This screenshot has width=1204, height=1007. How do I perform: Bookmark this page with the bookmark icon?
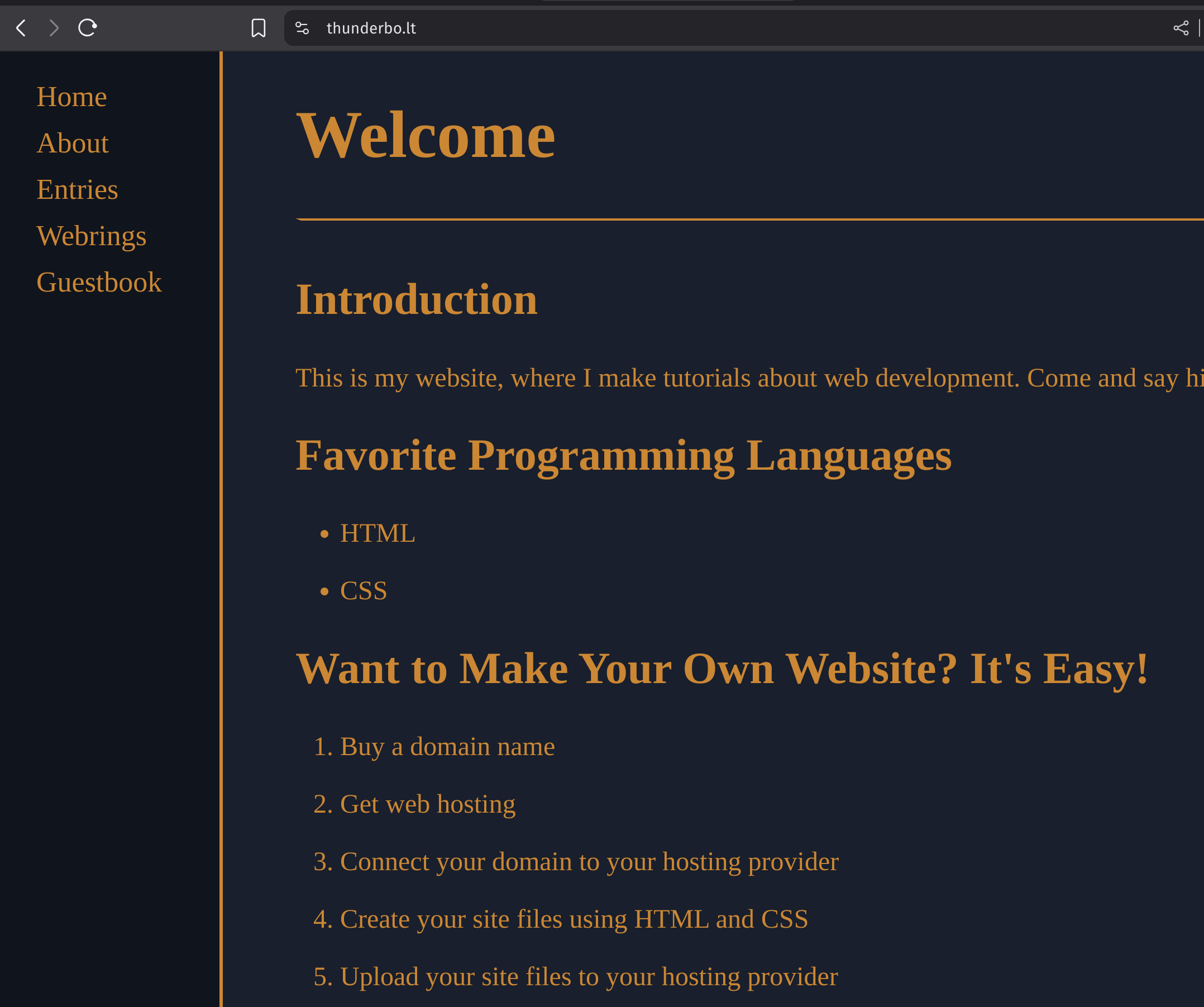click(x=259, y=27)
